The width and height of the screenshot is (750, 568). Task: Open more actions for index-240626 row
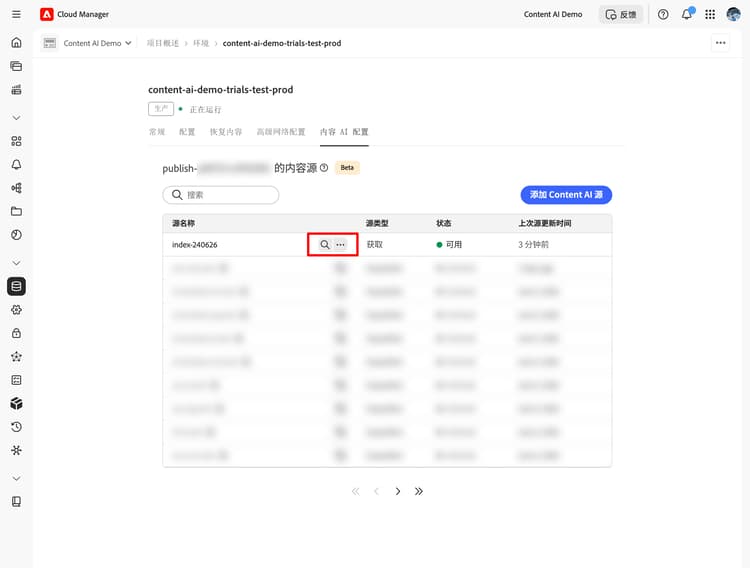pyautogui.click(x=340, y=245)
